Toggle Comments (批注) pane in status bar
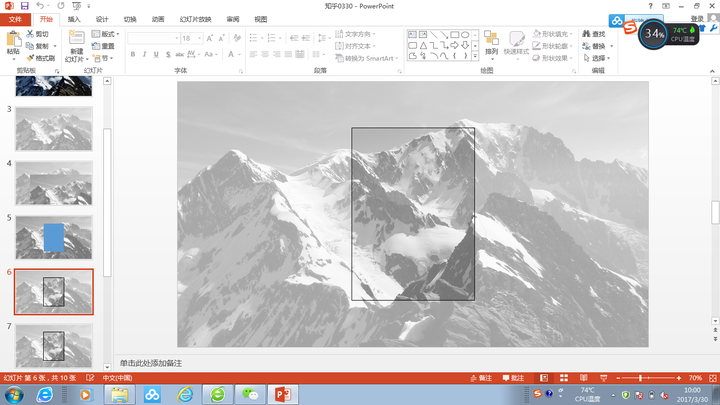Screen dimensions: 720x405 pos(513,378)
